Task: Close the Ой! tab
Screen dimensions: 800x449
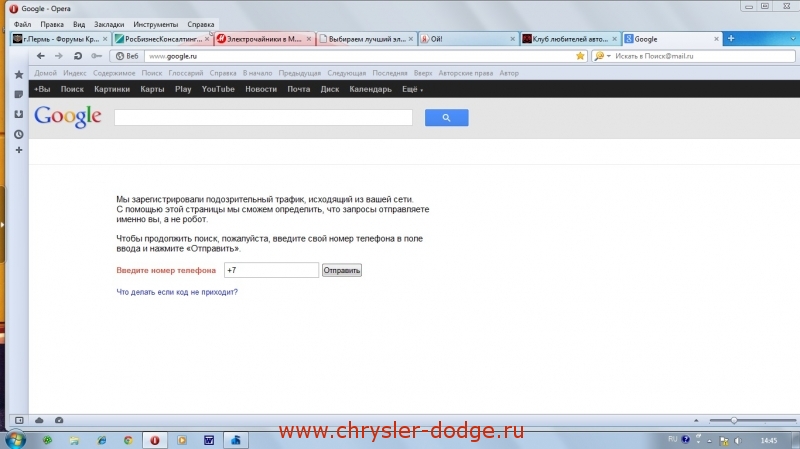Action: point(513,39)
